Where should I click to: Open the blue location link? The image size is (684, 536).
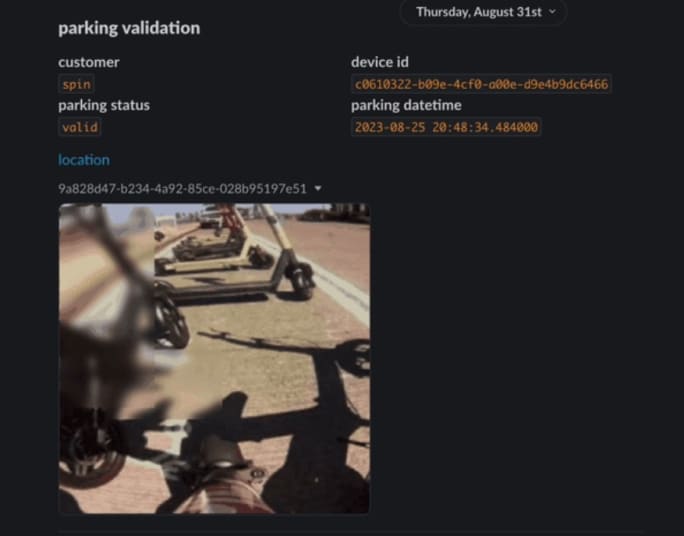tap(84, 160)
